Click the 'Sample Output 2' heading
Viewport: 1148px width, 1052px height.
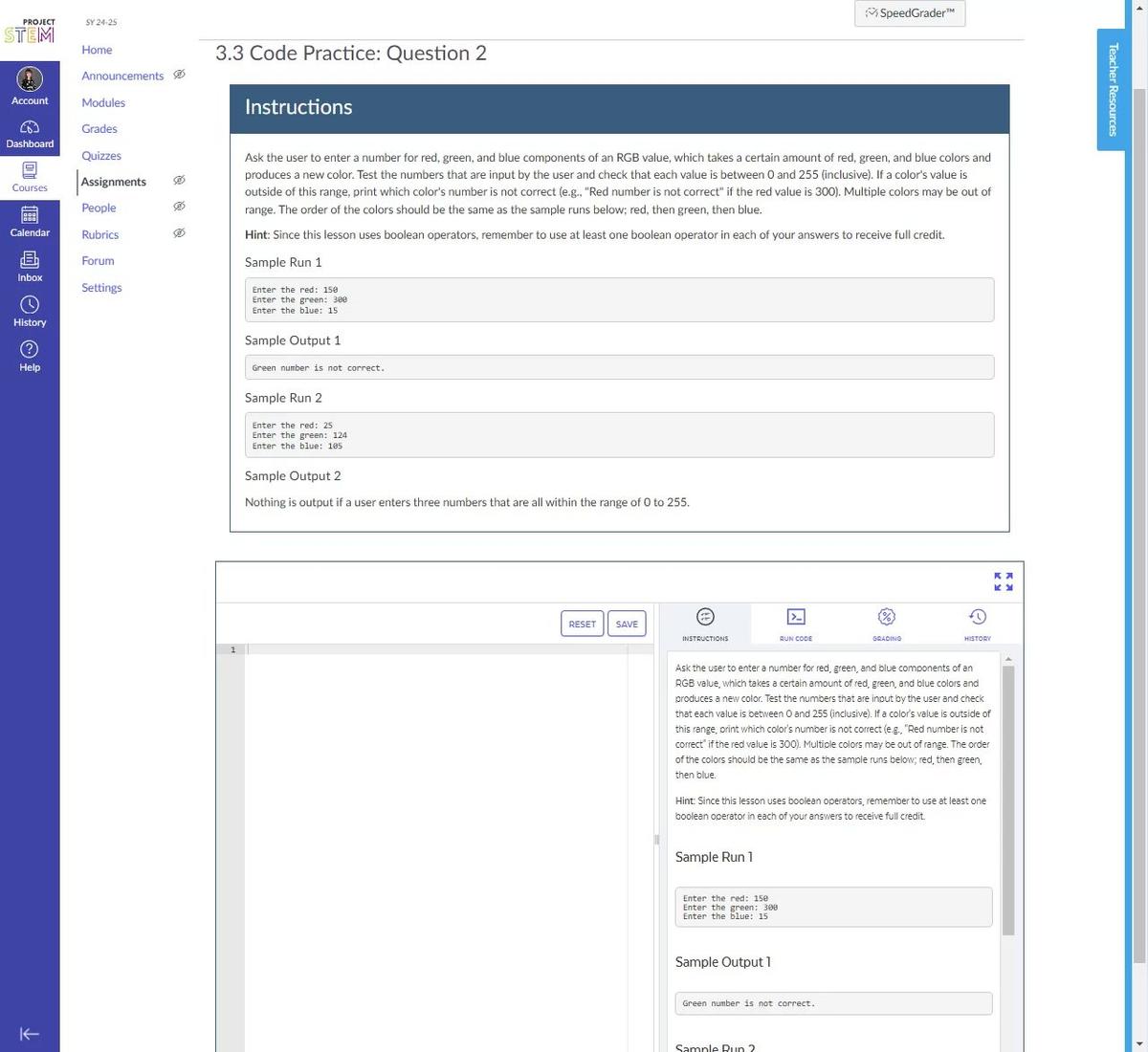click(293, 475)
